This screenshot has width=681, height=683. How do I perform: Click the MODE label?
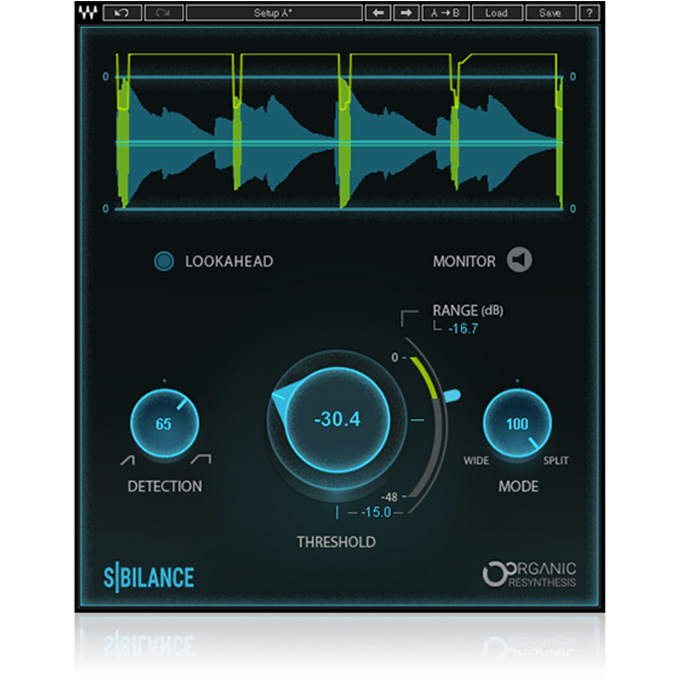pyautogui.click(x=518, y=486)
